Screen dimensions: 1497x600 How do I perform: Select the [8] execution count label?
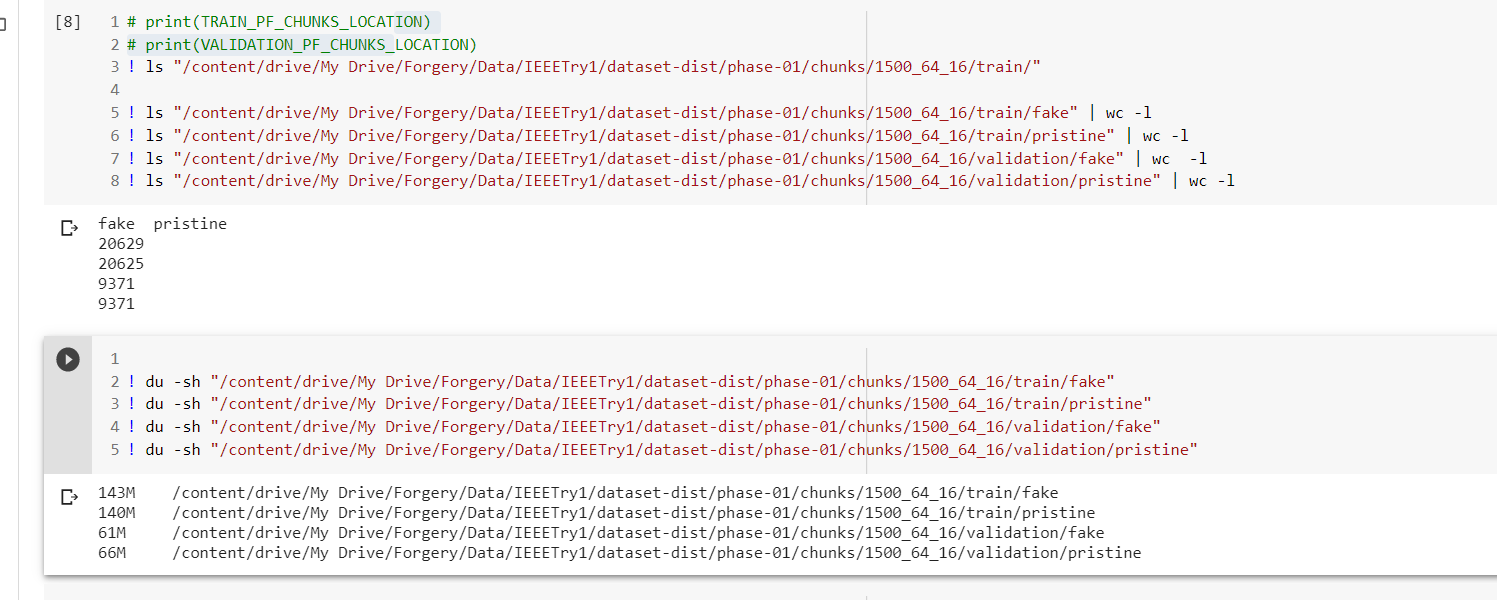click(68, 21)
